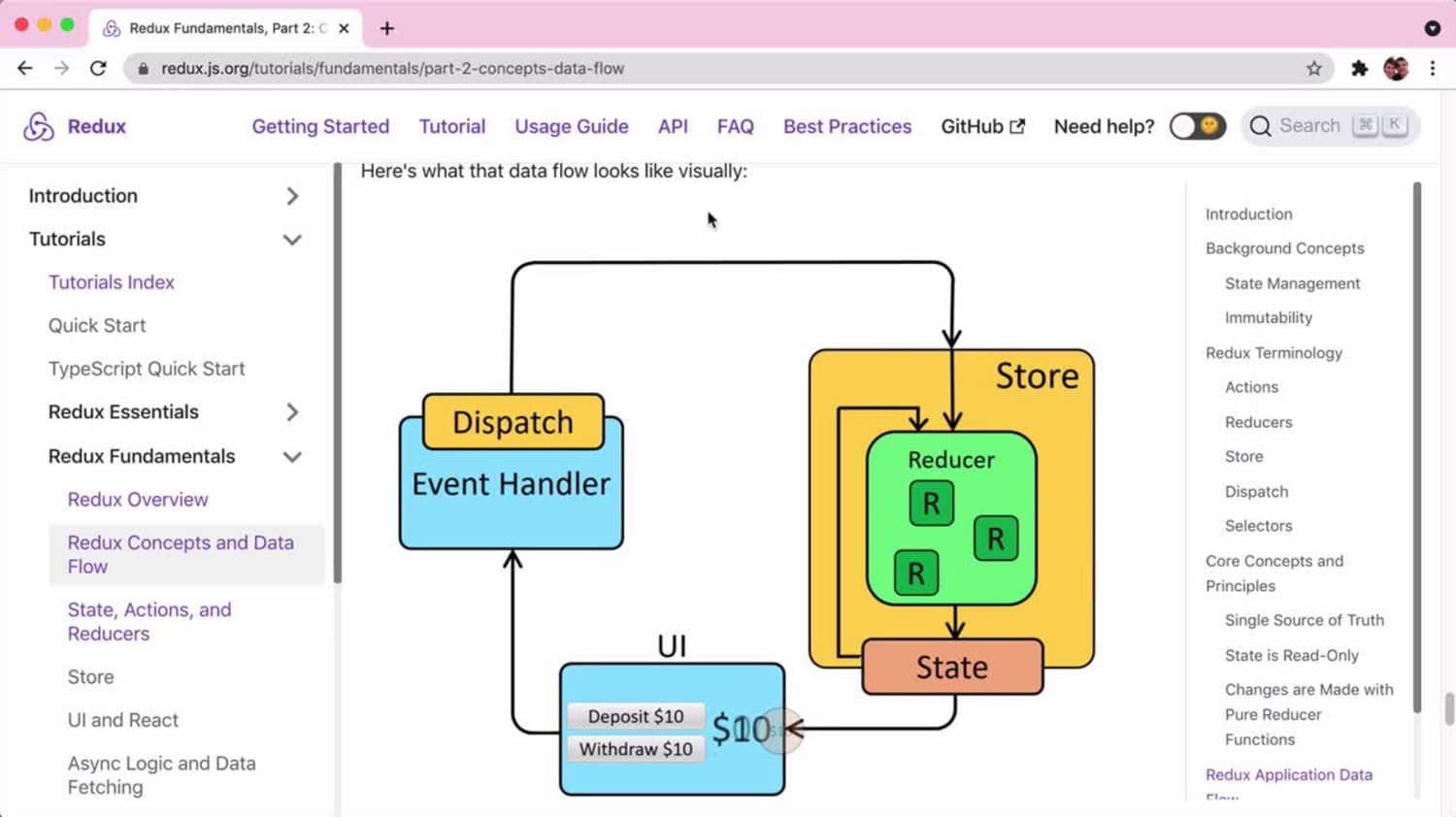This screenshot has height=817, width=1456.
Task: Open the GitHub external link
Action: tap(982, 126)
